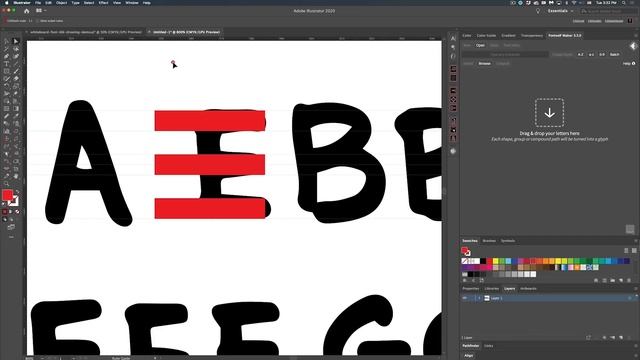This screenshot has height=360, width=640.
Task: Click the fill/stroke indicator in Swatches panel
Action: 465,251
